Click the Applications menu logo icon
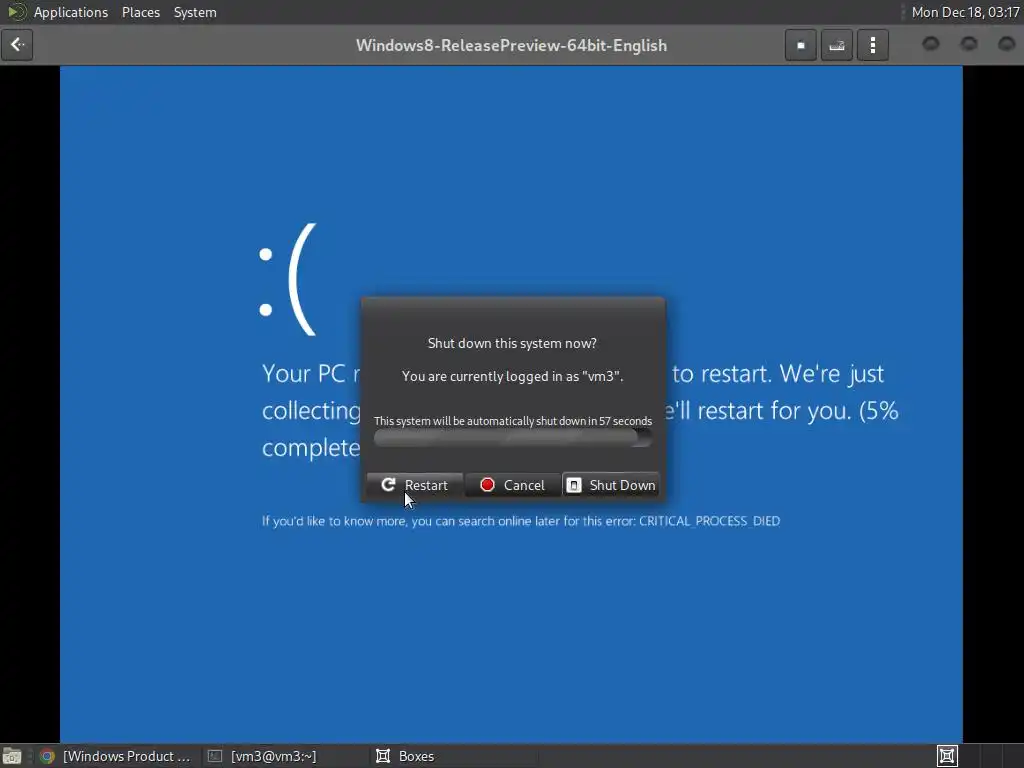The image size is (1024, 768). (16, 12)
